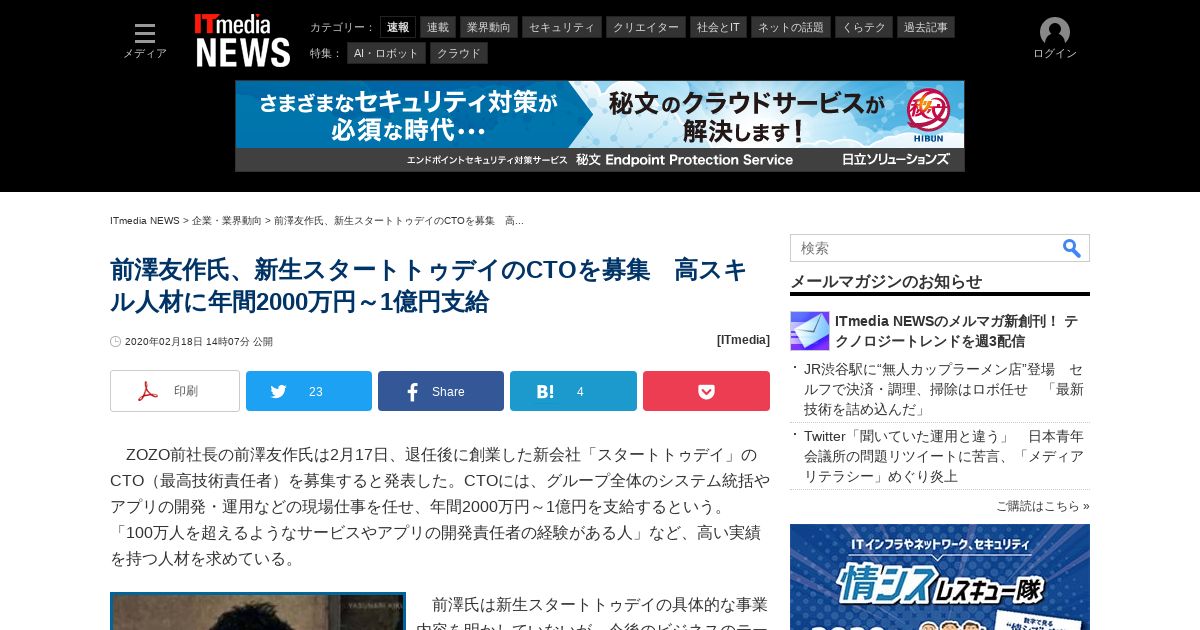Click the mail magazine envelope icon
The height and width of the screenshot is (630, 1200).
(810, 331)
